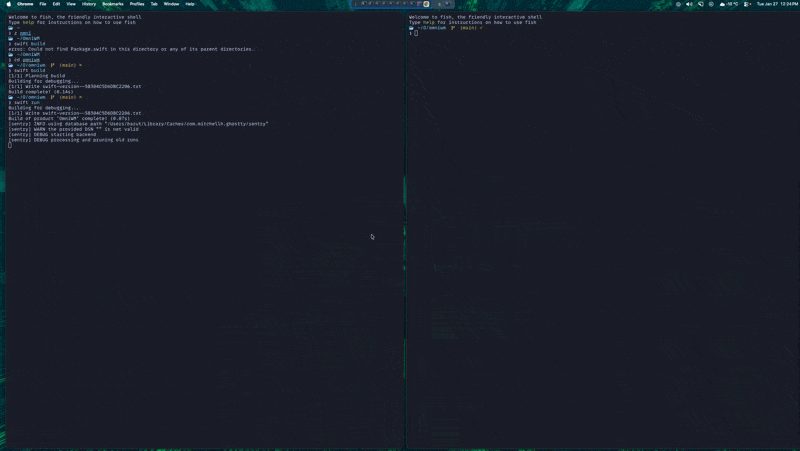Screen dimensions: 800x451
Task: Open the Tab menu
Action: (x=154, y=4)
